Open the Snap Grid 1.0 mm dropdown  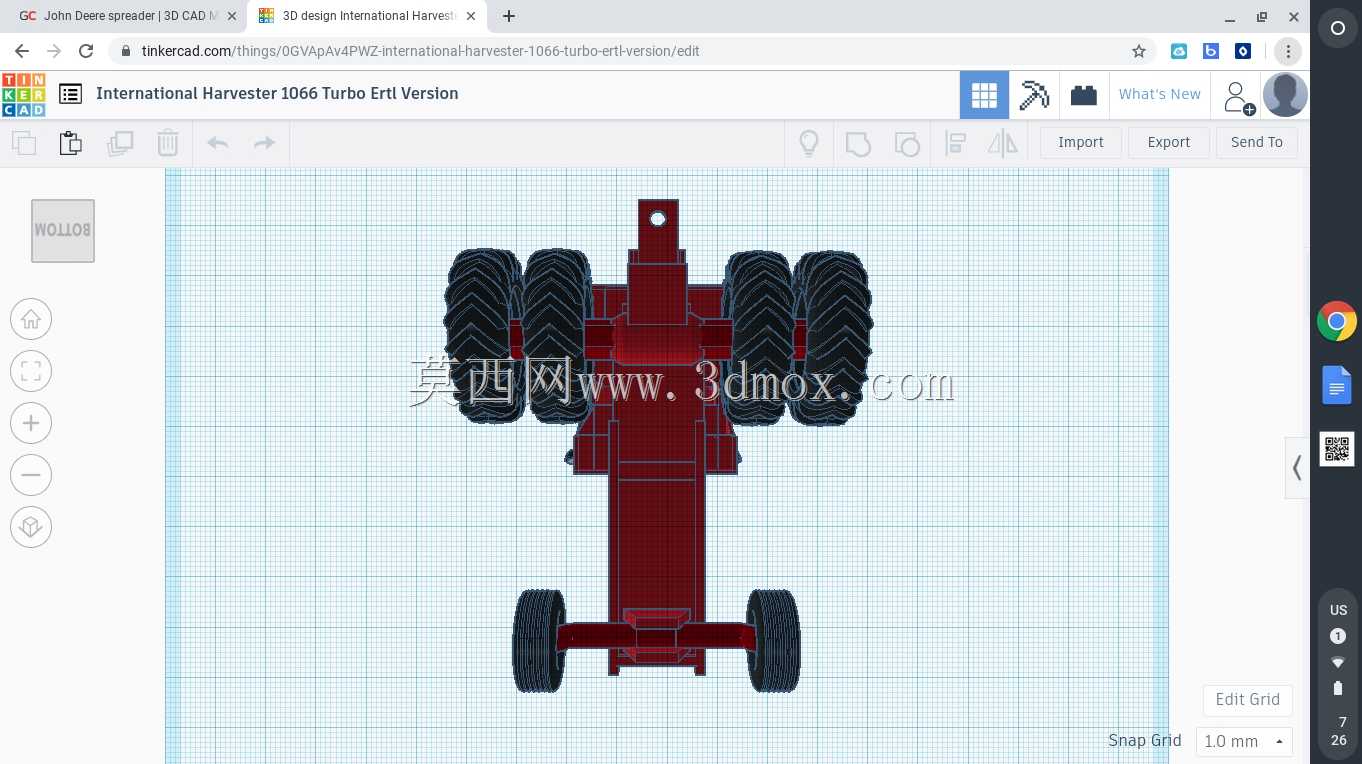[1244, 741]
